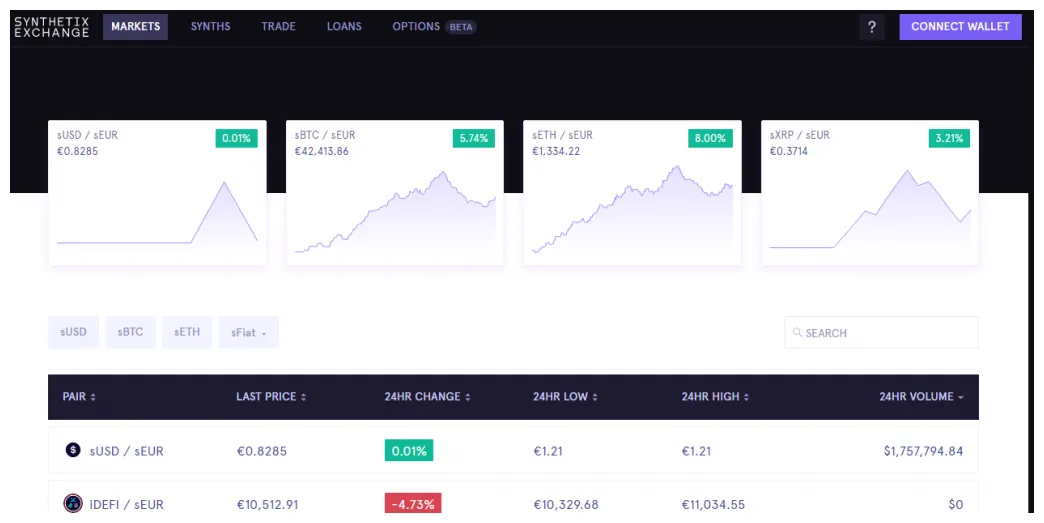Click the sUSD coin icon in table
The height and width of the screenshot is (523, 1044).
coord(73,450)
